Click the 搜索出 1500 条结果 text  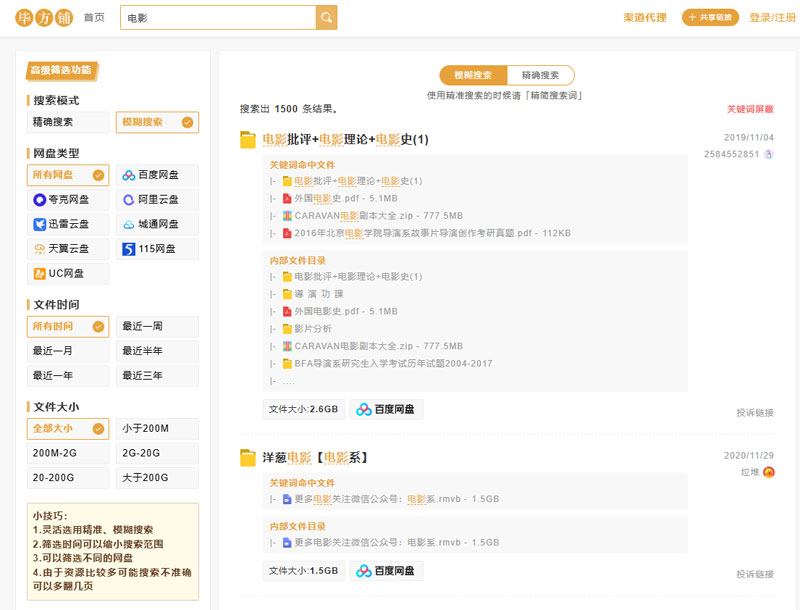point(288,109)
